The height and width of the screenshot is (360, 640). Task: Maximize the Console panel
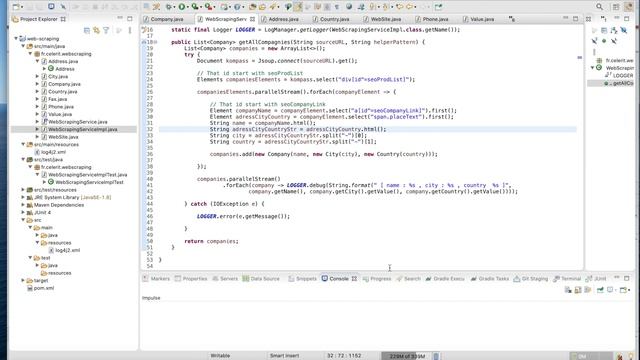point(627,278)
